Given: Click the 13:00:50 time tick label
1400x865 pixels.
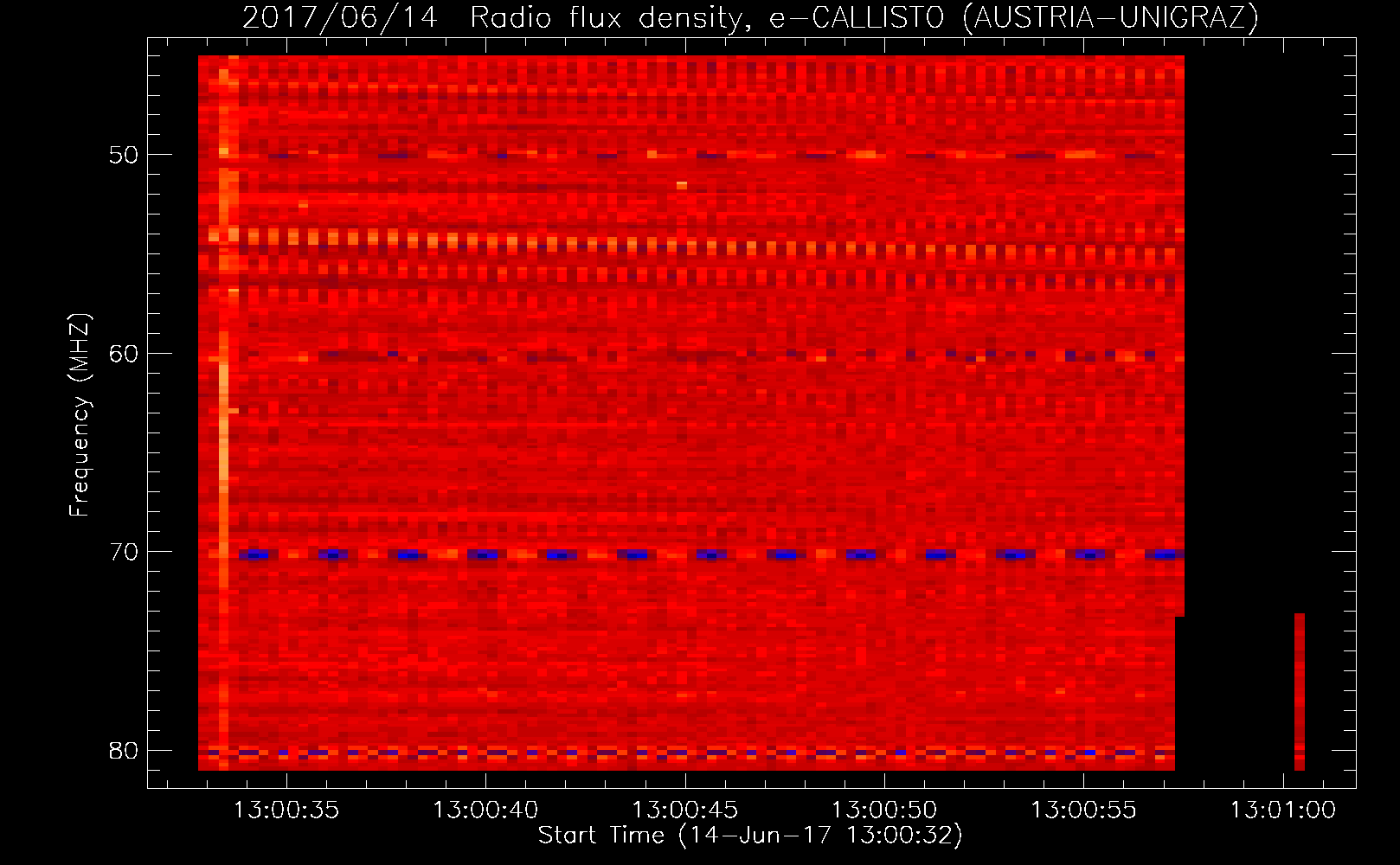Looking at the screenshot, I should (x=884, y=811).
